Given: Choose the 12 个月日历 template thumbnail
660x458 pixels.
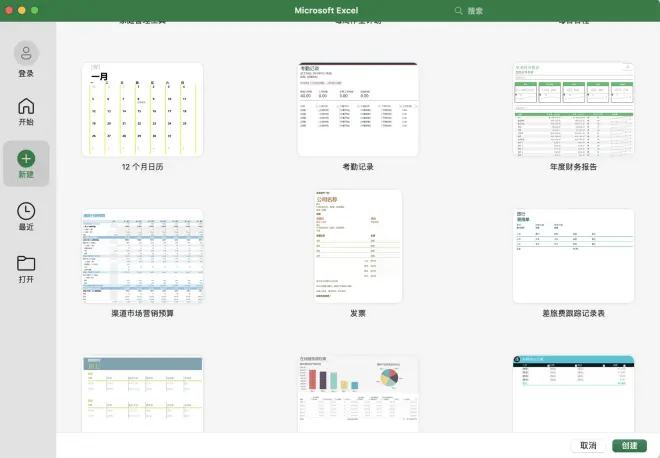Looking at the screenshot, I should coord(142,109).
